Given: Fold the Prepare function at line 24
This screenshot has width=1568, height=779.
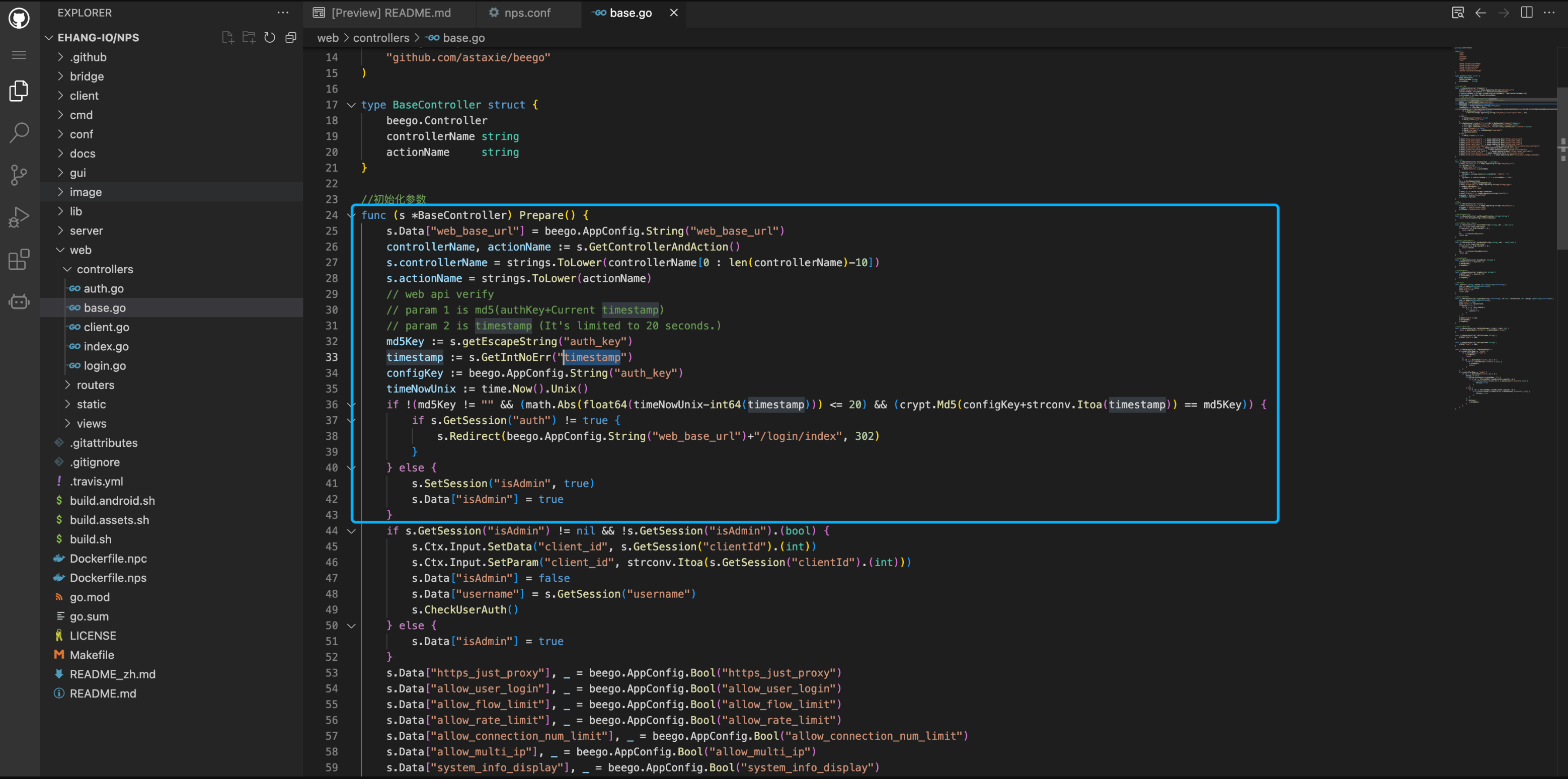Looking at the screenshot, I should (351, 215).
